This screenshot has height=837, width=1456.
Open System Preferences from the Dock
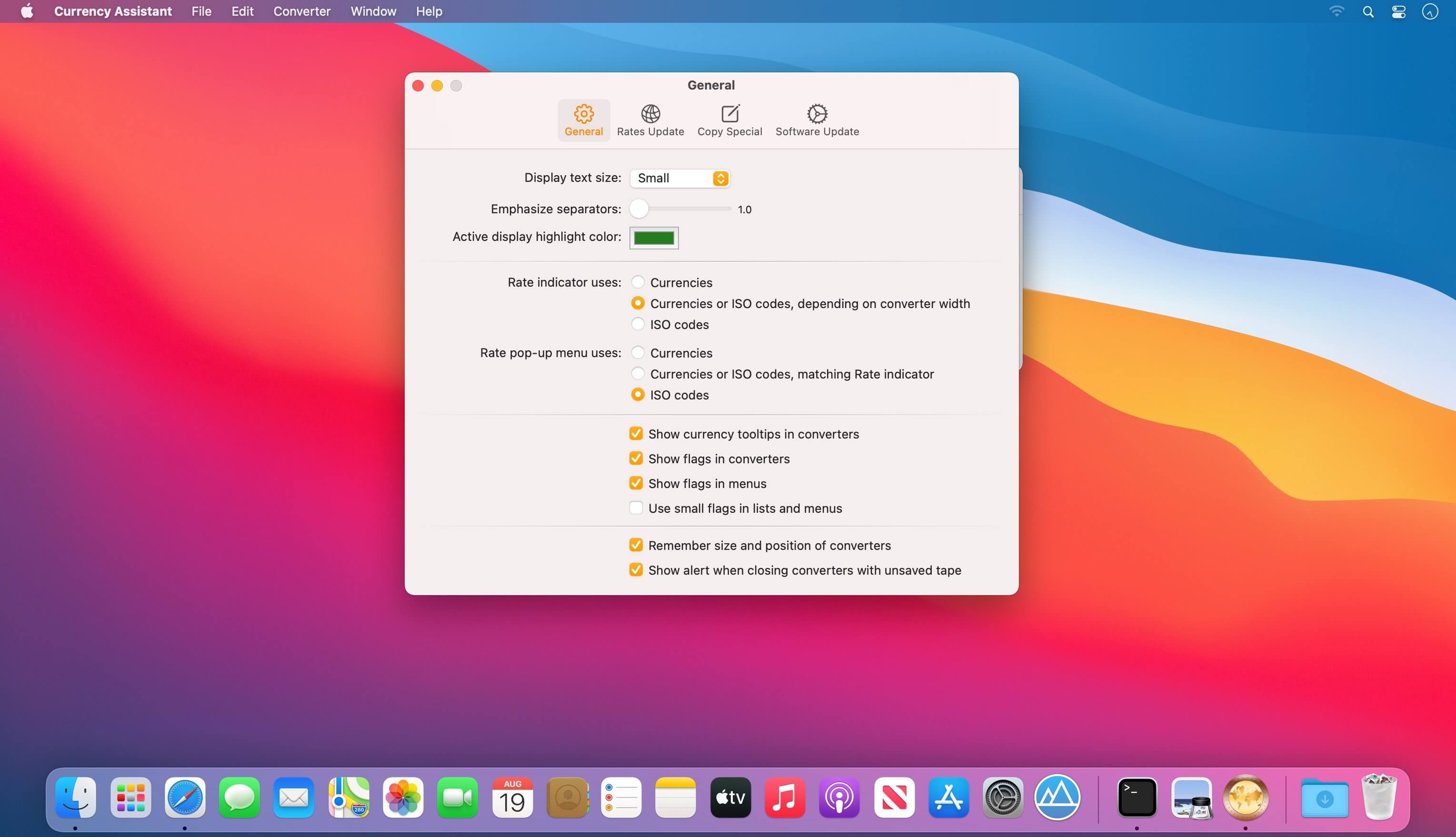(x=1003, y=797)
